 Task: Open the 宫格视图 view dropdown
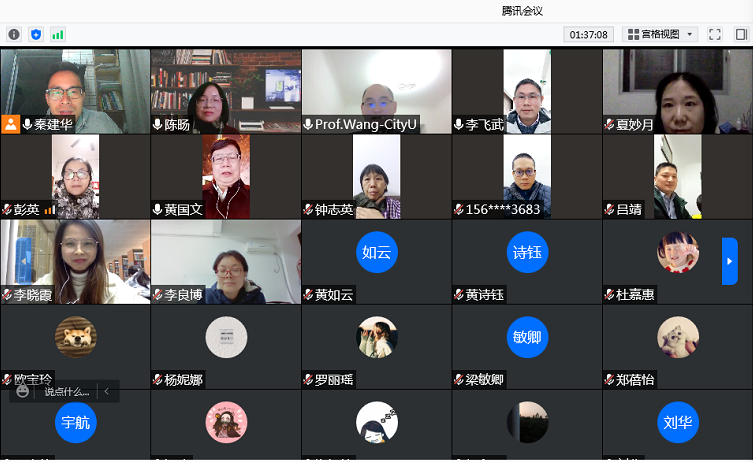[660, 35]
